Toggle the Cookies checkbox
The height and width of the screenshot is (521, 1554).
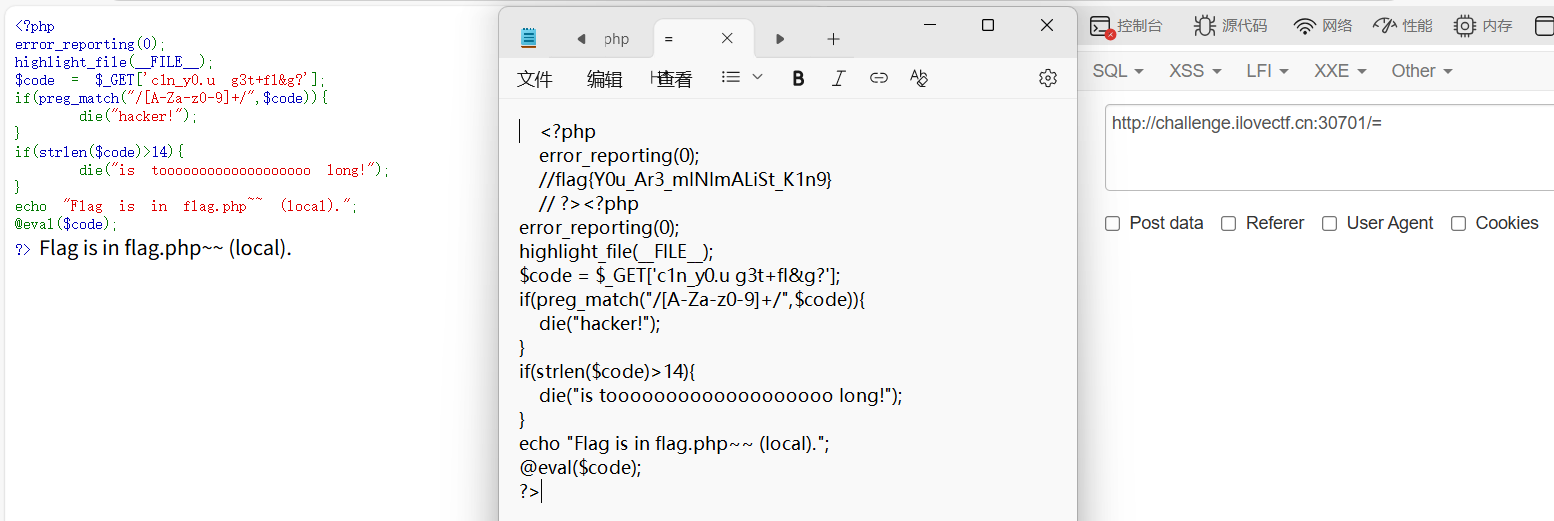point(1458,223)
